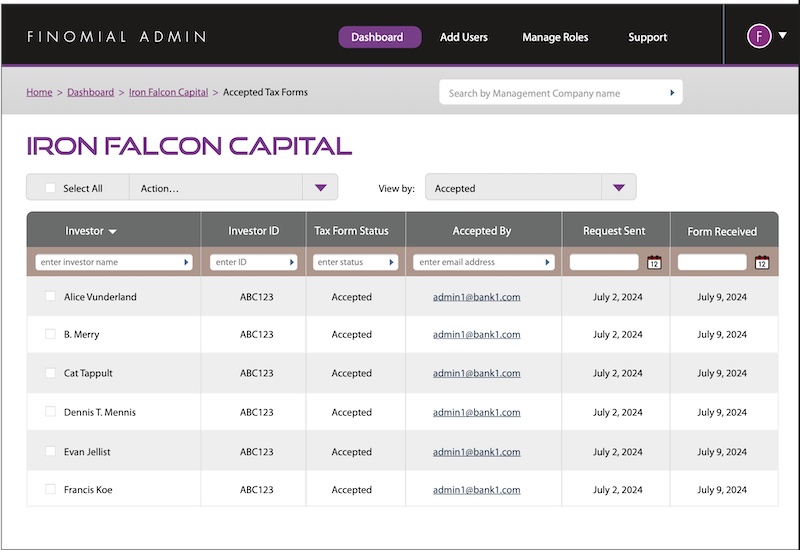Expand the user profile menu arrow

782,34
